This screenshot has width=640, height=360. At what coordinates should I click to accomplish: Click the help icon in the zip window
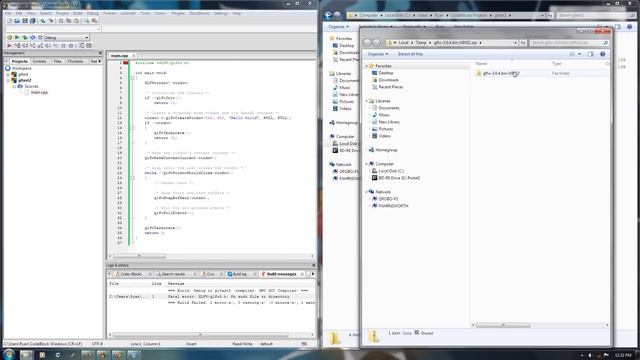pyautogui.click(x=602, y=54)
